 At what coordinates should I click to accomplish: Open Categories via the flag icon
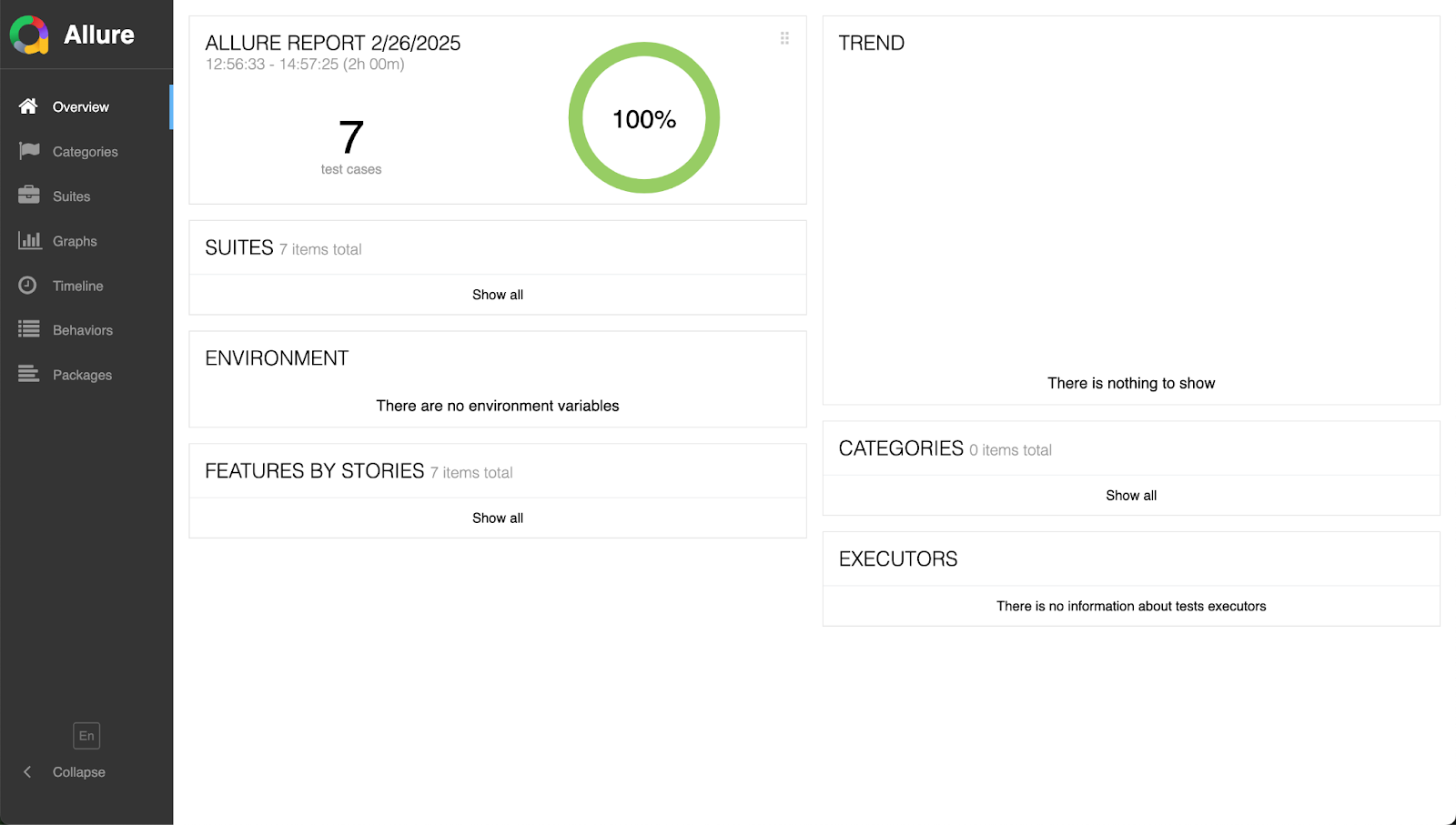tap(29, 151)
